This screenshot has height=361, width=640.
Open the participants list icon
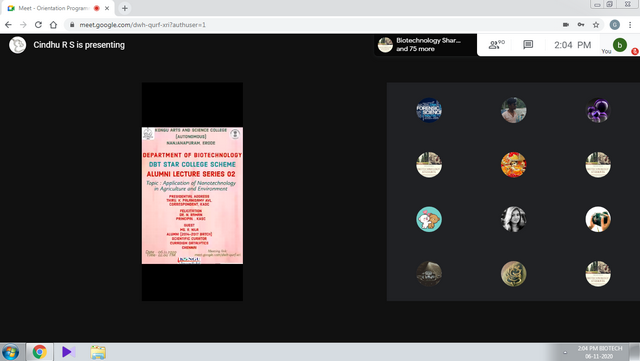[496, 45]
